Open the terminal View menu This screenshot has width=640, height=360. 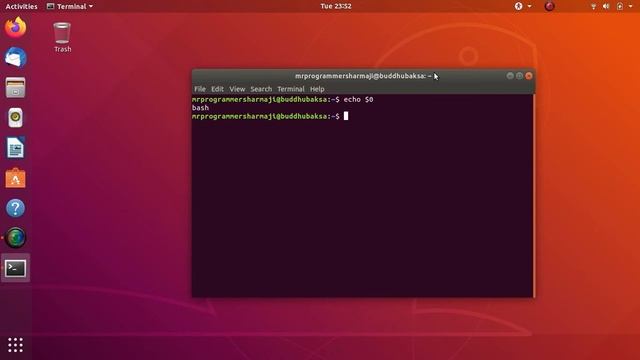tap(237, 89)
